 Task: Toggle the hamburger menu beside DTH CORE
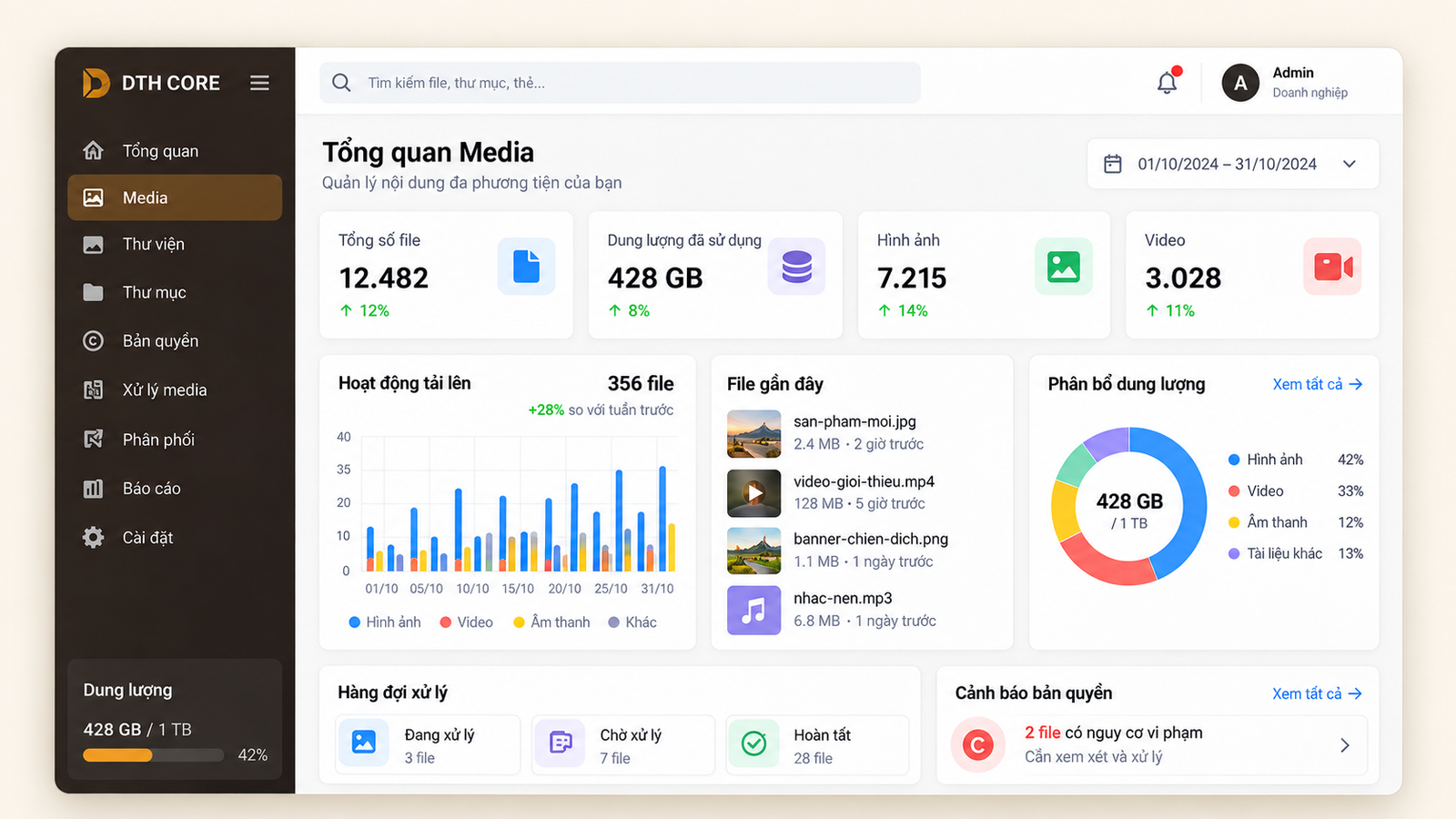tap(259, 83)
